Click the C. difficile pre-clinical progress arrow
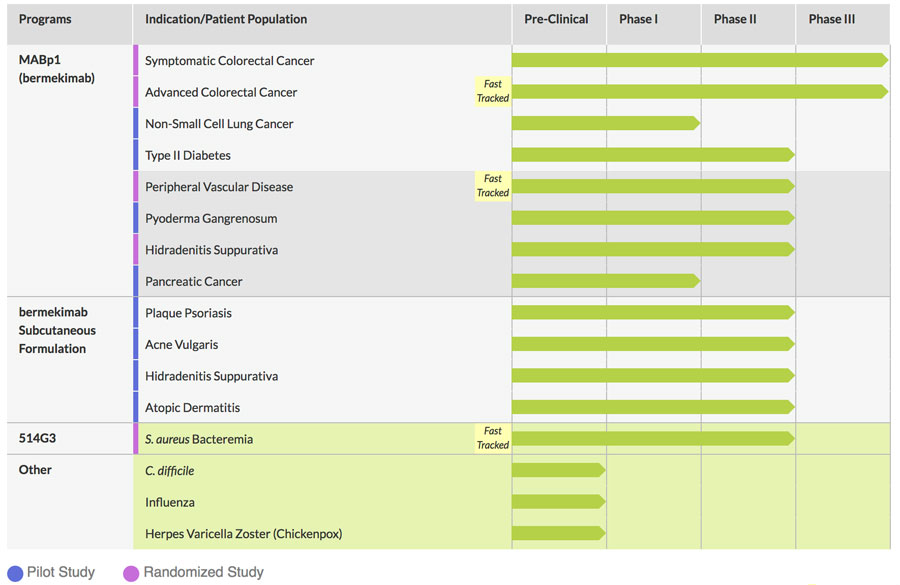Screen dimensions: 900x585 point(558,470)
